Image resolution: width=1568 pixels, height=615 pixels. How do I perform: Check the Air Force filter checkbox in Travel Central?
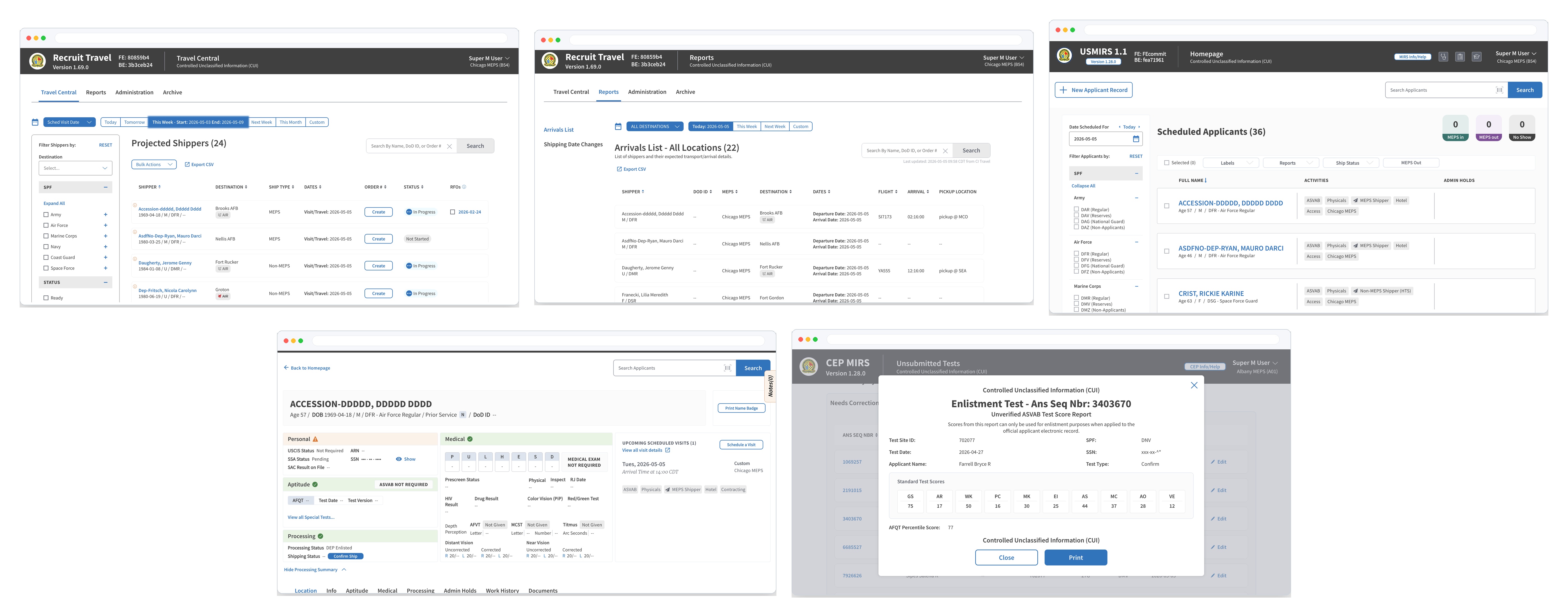click(46, 225)
